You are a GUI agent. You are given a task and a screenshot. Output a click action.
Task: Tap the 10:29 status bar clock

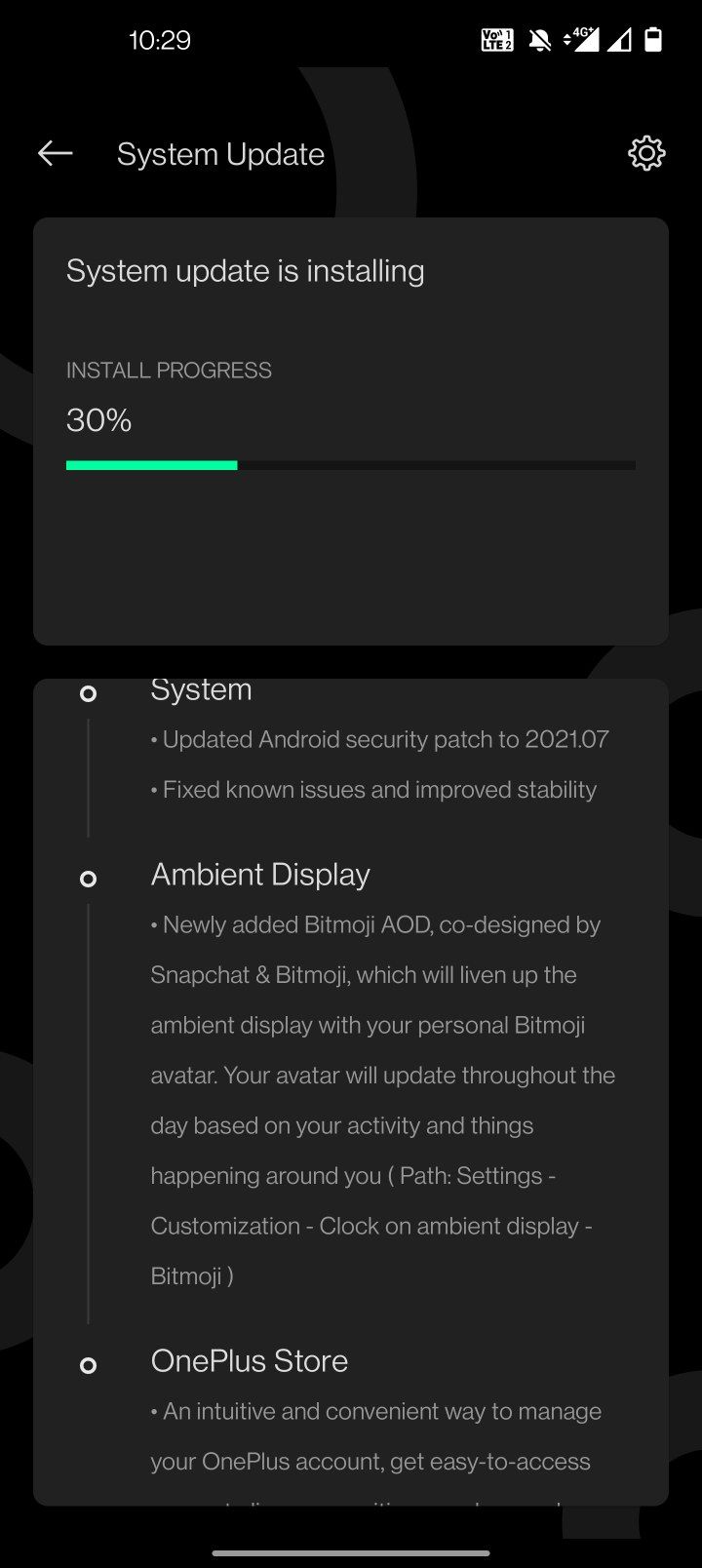tap(160, 40)
